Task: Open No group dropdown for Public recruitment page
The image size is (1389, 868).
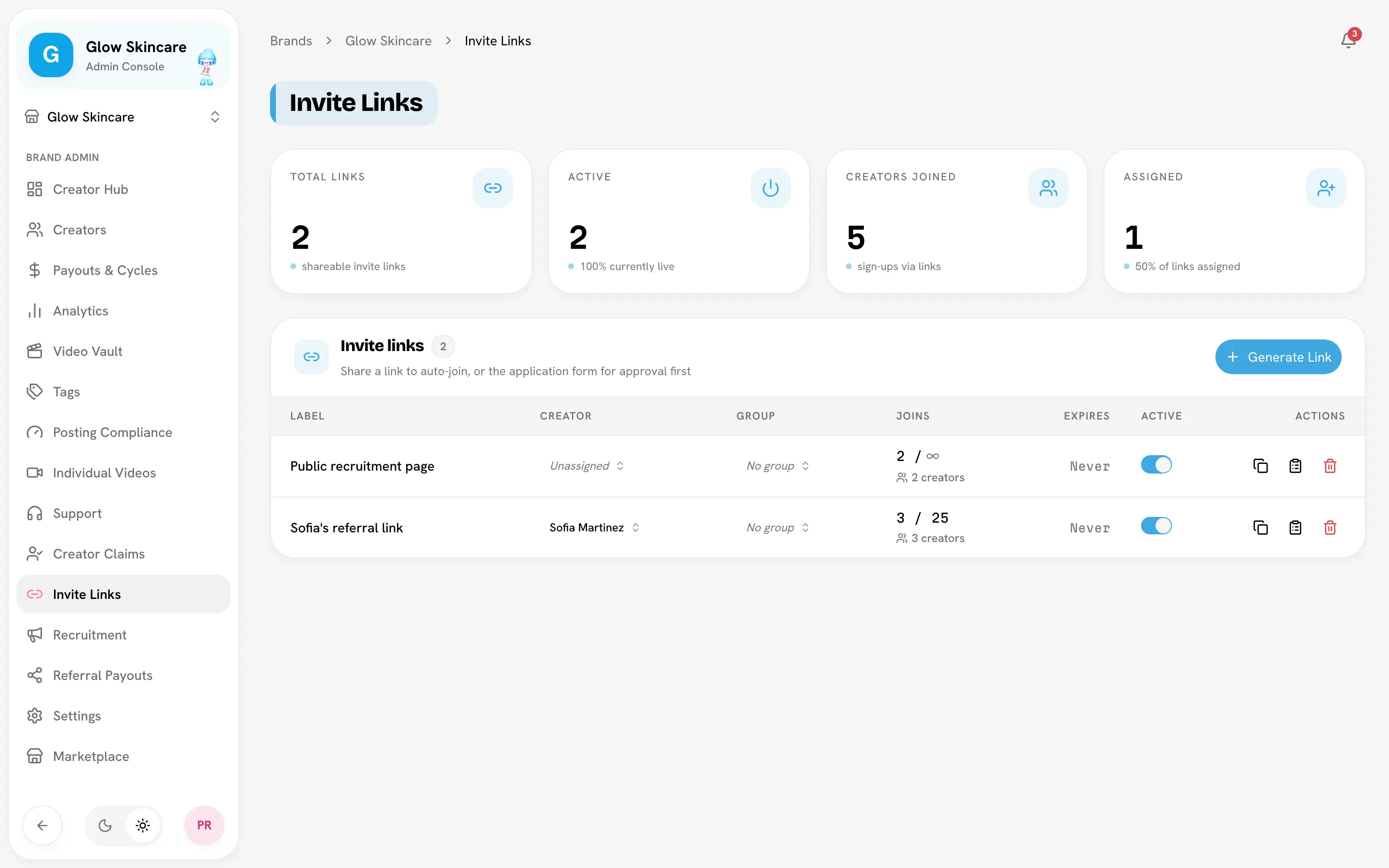Action: (x=778, y=465)
